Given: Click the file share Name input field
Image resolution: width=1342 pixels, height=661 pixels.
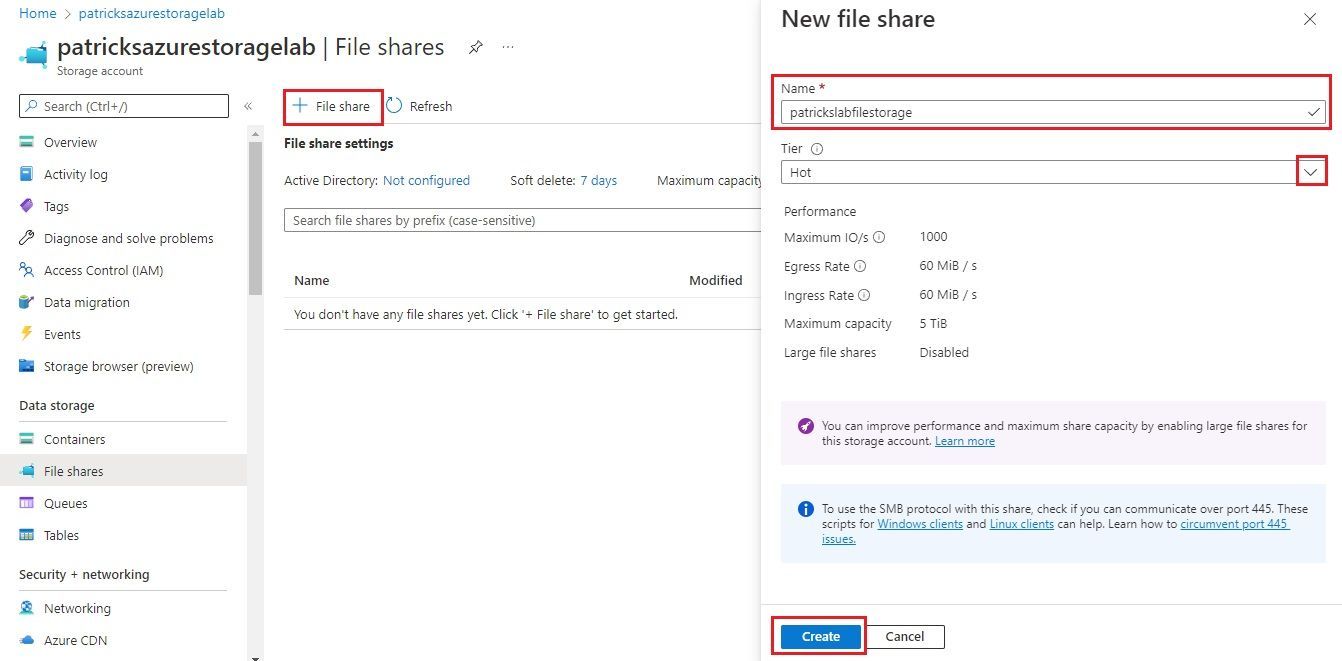Looking at the screenshot, I should [1053, 112].
